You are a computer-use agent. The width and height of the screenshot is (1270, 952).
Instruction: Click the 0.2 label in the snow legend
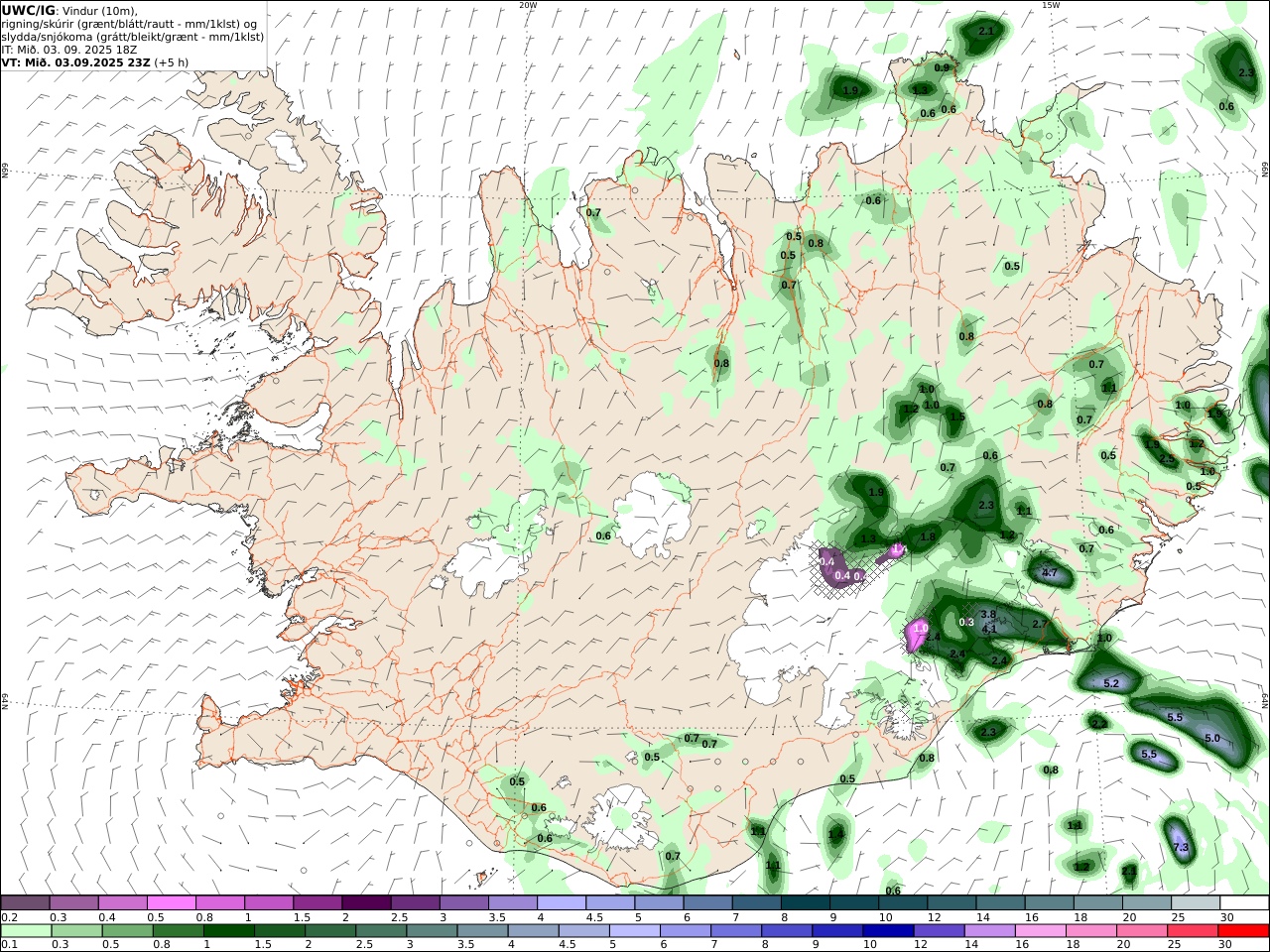tap(8, 917)
